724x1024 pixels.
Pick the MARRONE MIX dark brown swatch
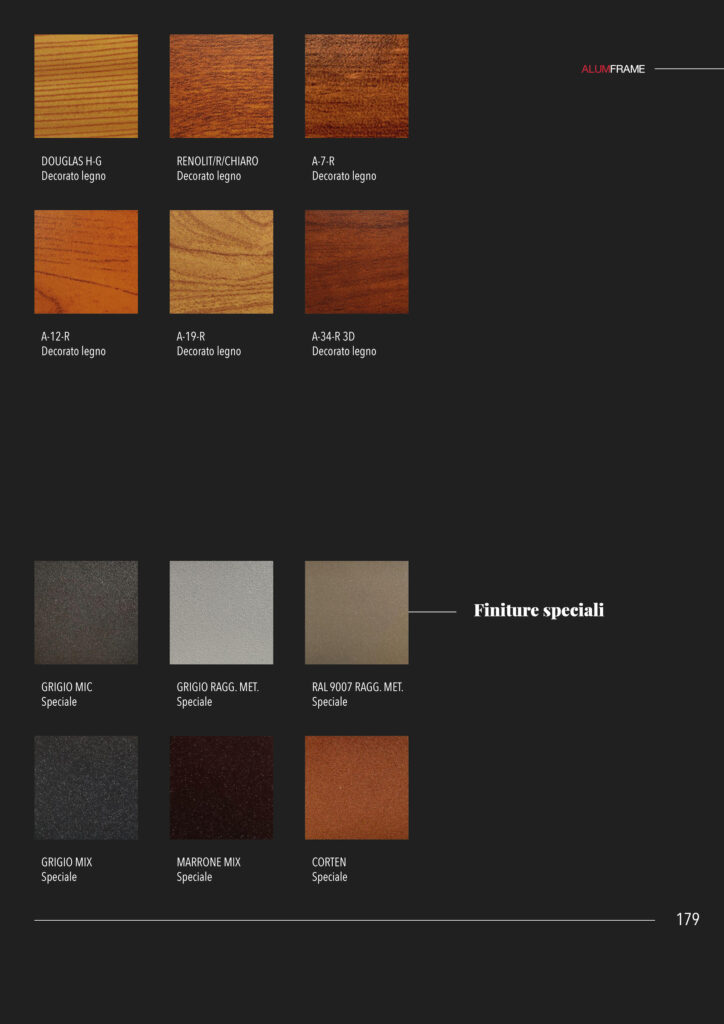tap(221, 788)
